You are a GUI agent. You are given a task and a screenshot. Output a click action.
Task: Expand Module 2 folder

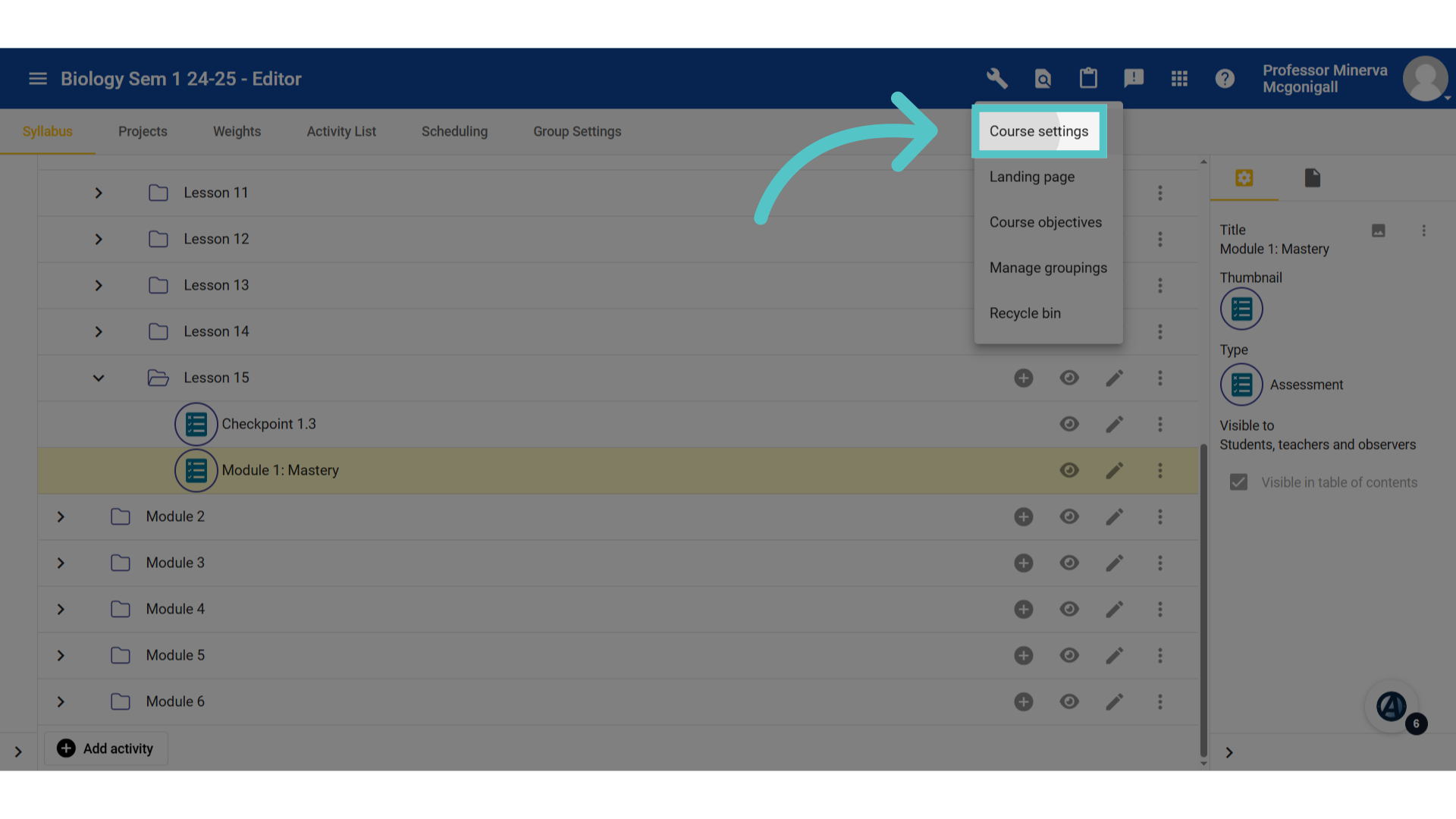61,516
